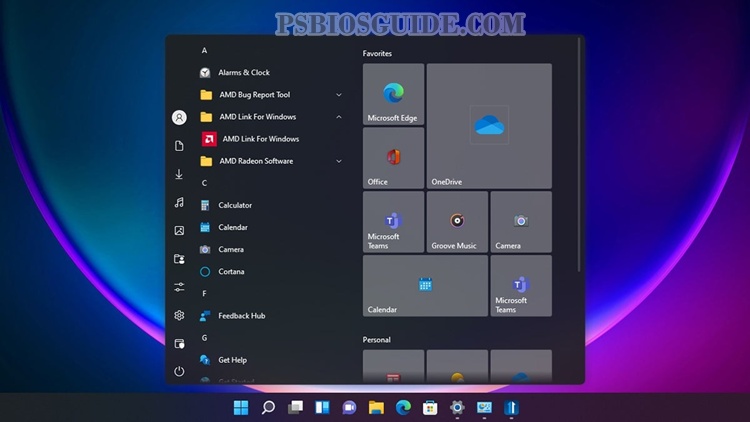
Task: Click the Personal group heading
Action: pos(376,340)
